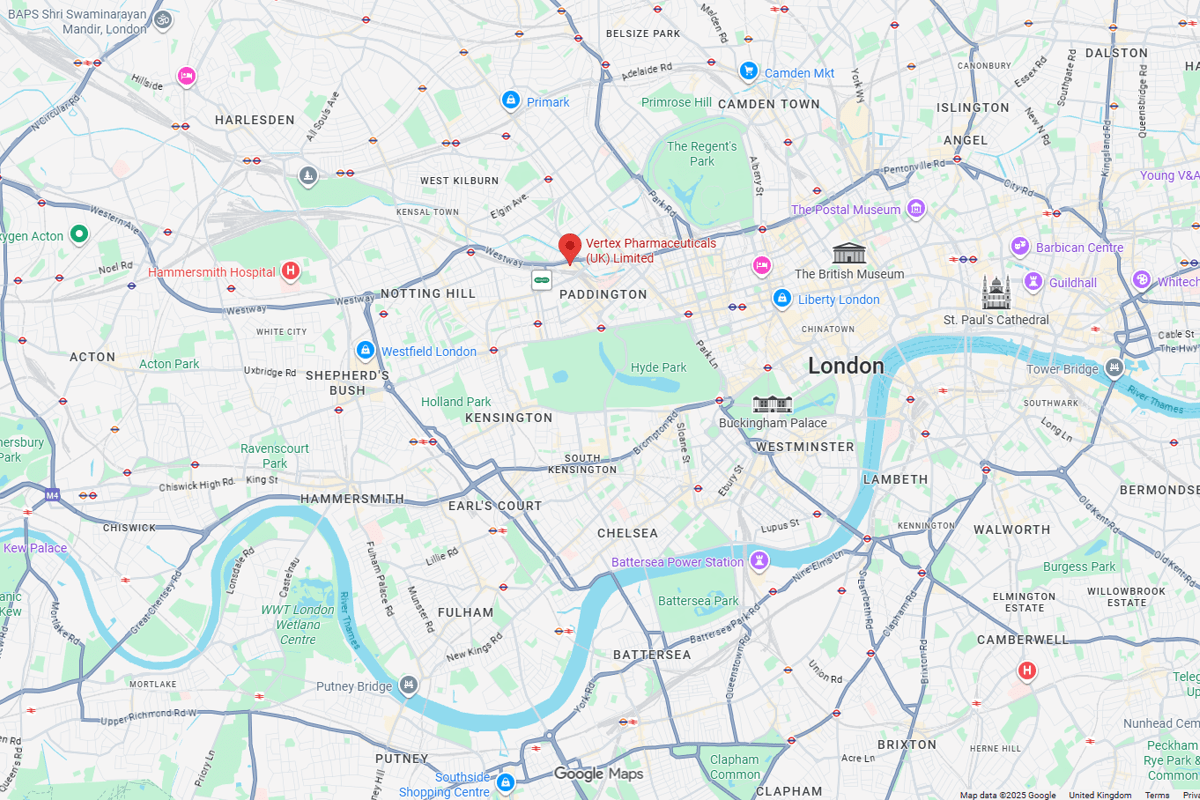Open the Camden Mkt shopping cart icon
1200x800 pixels.
749,72
